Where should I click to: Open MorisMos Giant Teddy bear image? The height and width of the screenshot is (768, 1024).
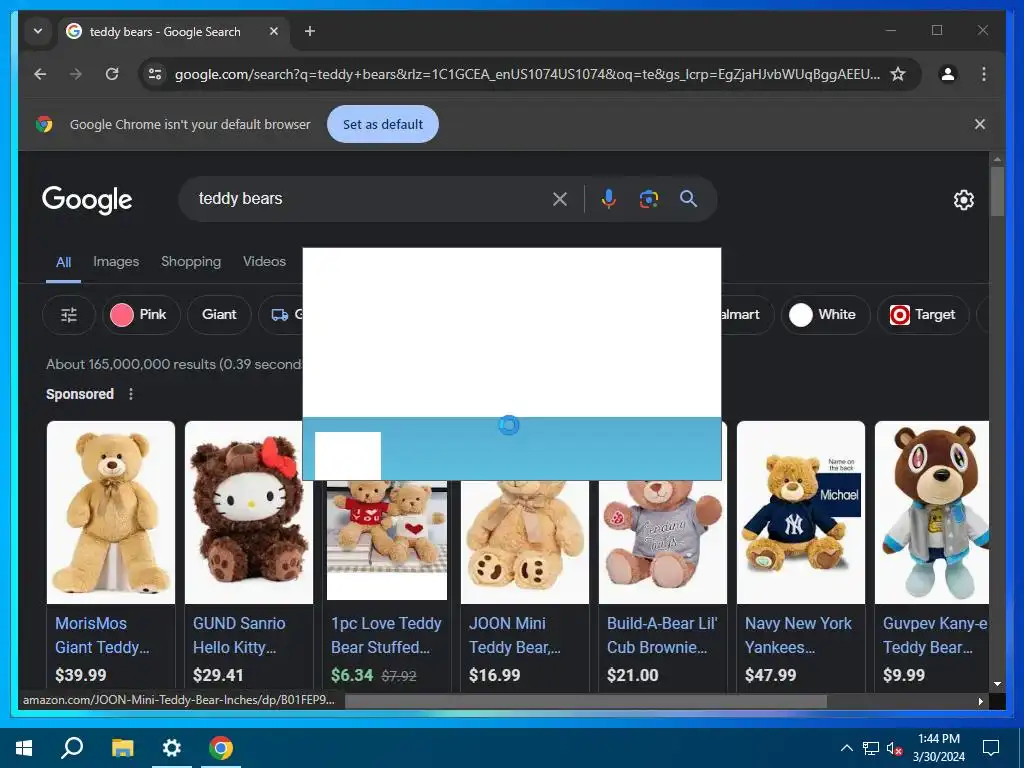coord(111,512)
